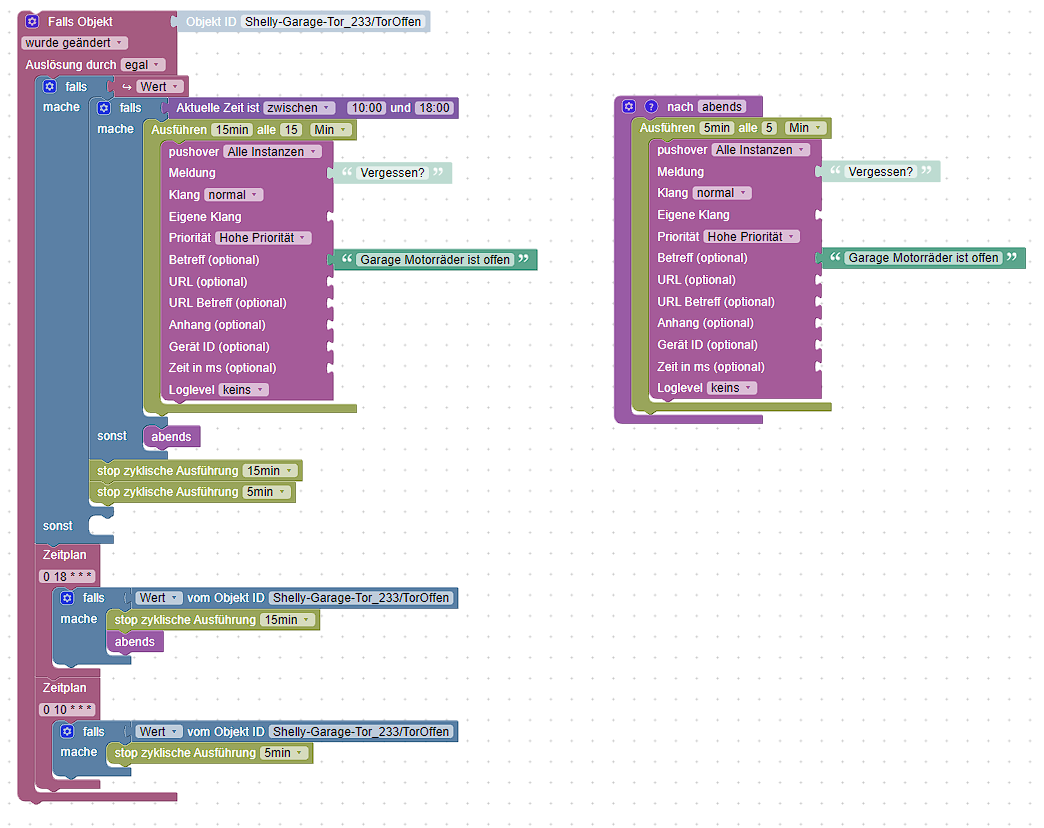
Task: Click 'URL Betreff (optional)' label in right pushover
Action: point(716,302)
